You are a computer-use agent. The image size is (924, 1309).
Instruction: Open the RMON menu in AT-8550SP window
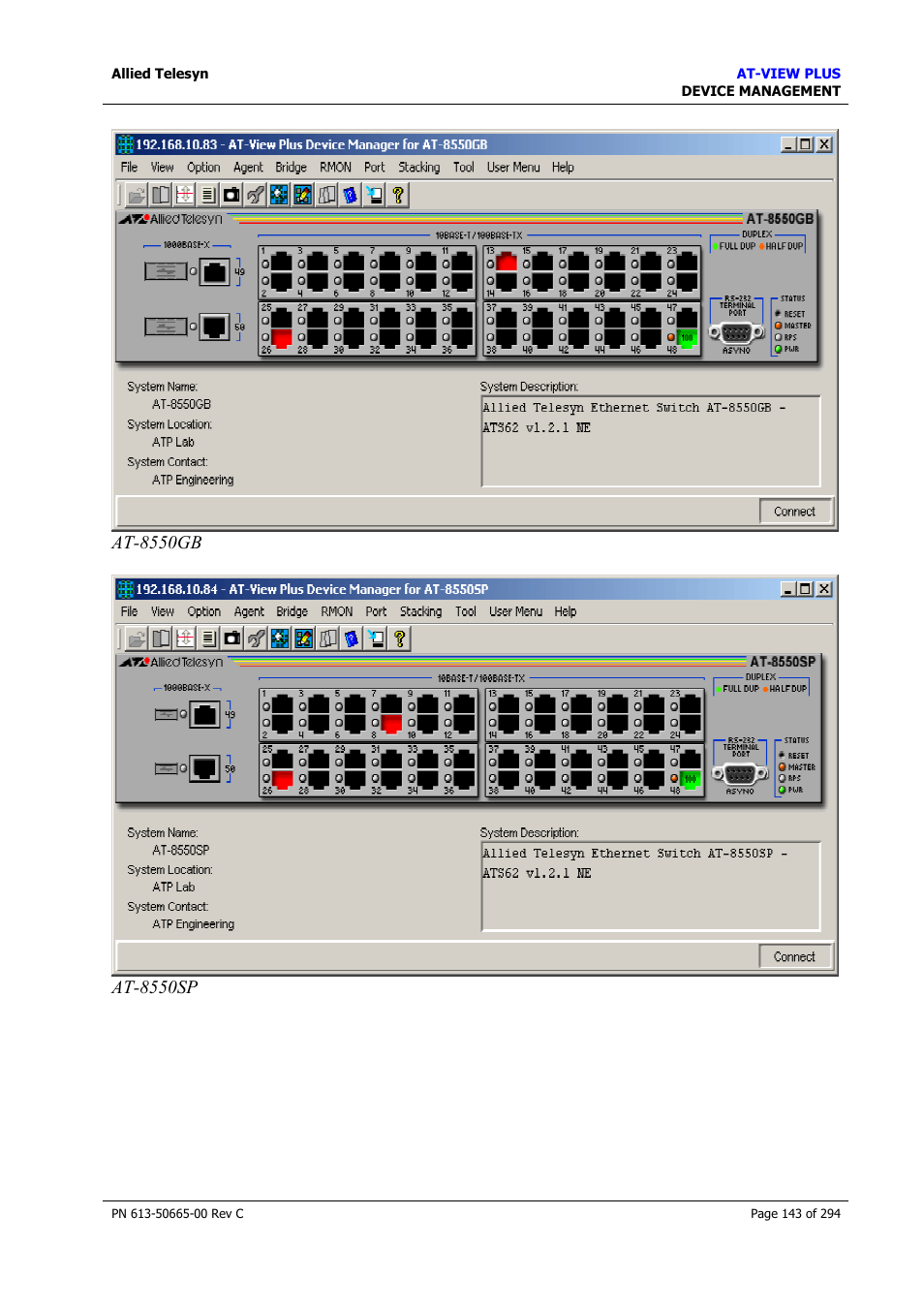click(337, 612)
